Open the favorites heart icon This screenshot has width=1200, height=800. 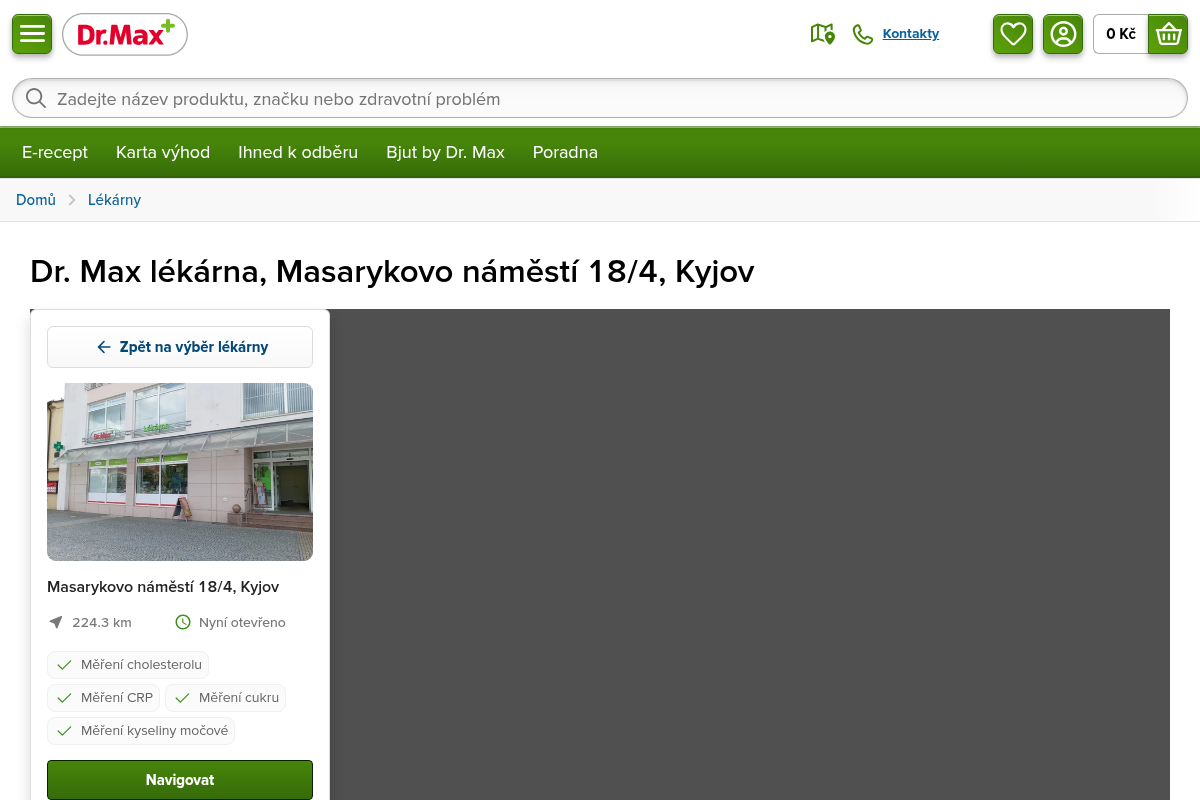[x=1013, y=34]
